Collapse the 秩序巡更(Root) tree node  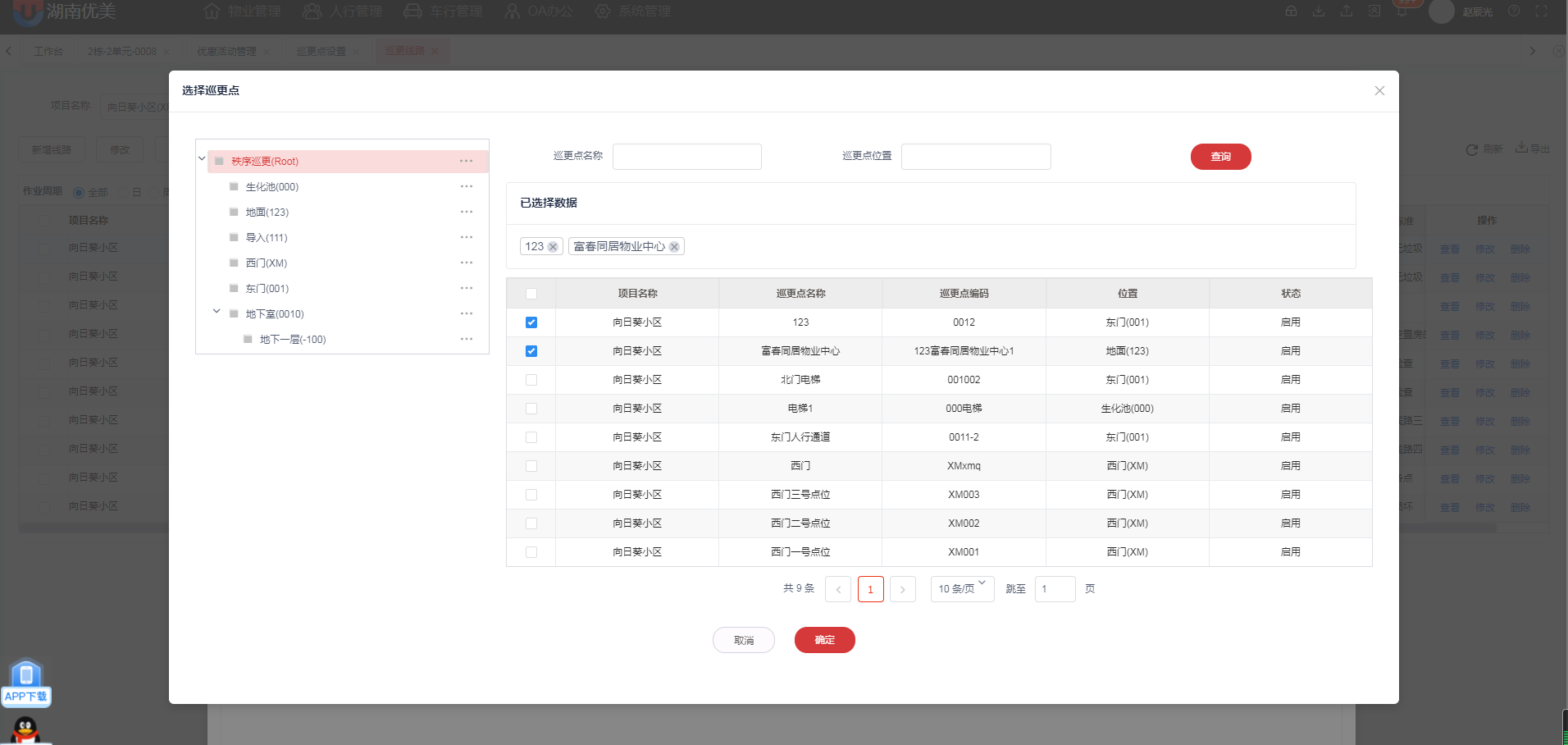(202, 158)
